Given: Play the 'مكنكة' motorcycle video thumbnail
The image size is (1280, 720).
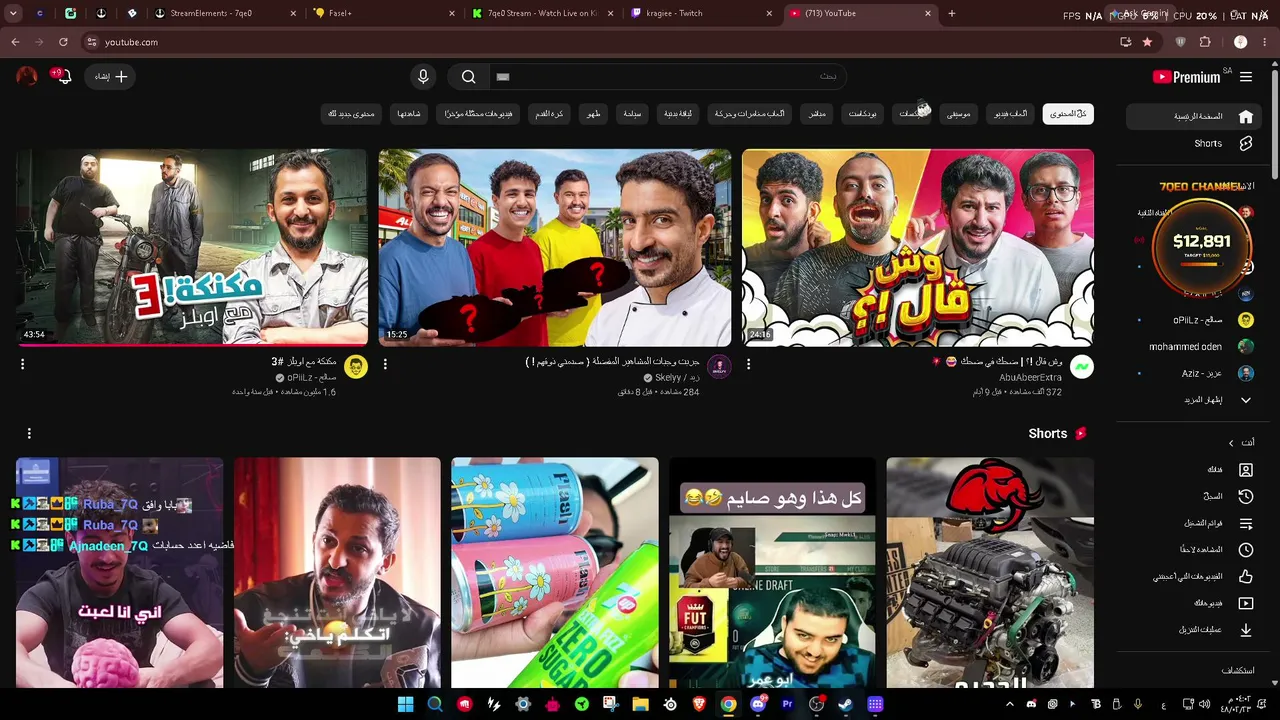Looking at the screenshot, I should [192, 248].
